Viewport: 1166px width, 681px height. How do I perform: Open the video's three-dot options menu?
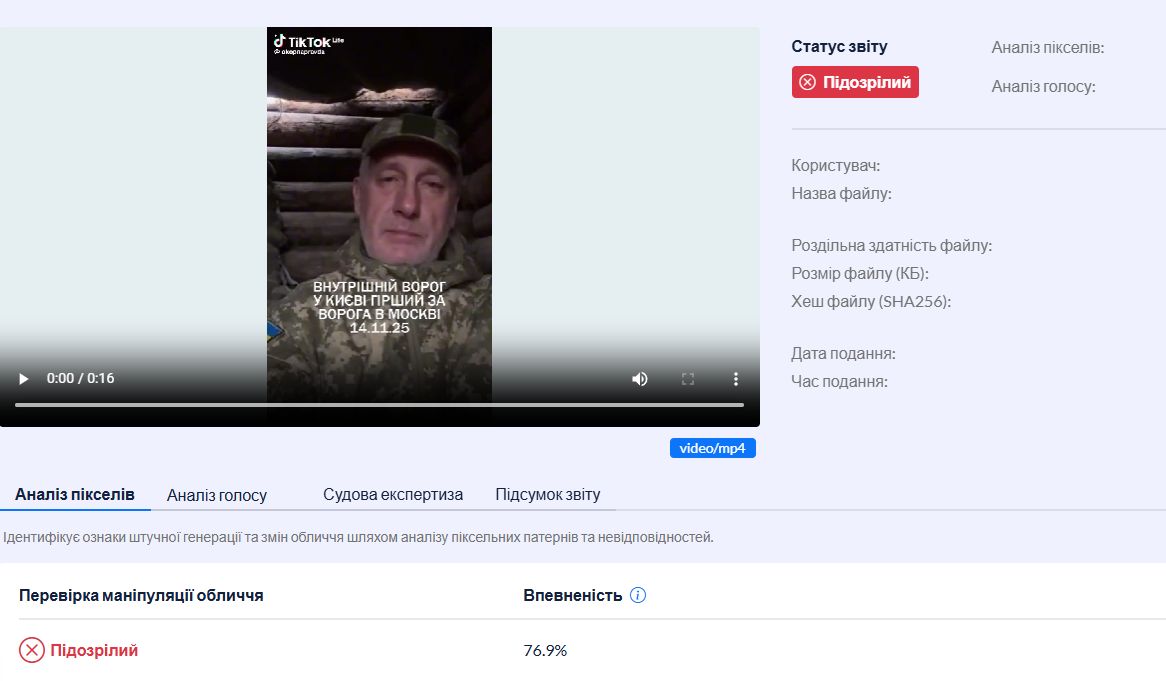click(x=736, y=379)
